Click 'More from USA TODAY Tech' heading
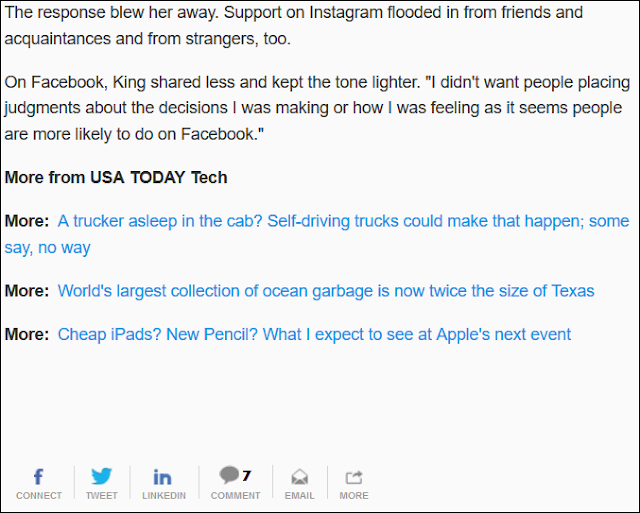 (x=116, y=178)
